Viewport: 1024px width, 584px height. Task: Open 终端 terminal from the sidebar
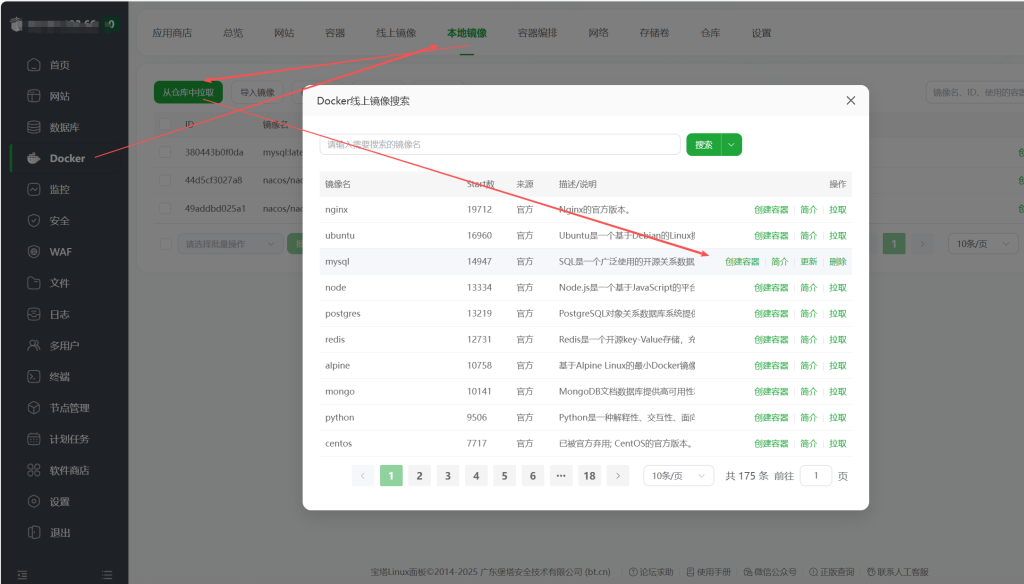[x=59, y=377]
